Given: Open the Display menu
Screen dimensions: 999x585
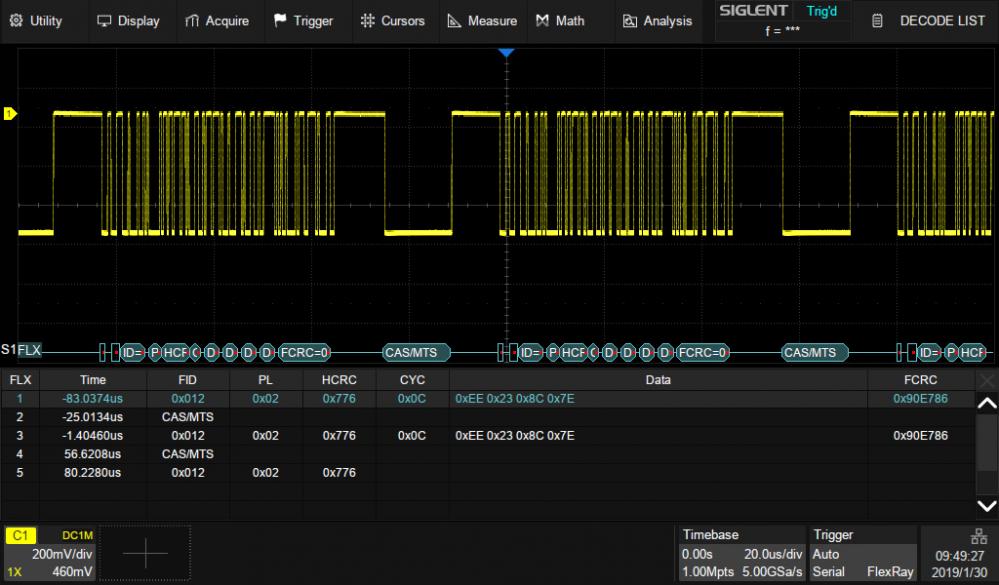Looking at the screenshot, I should pyautogui.click(x=130, y=20).
